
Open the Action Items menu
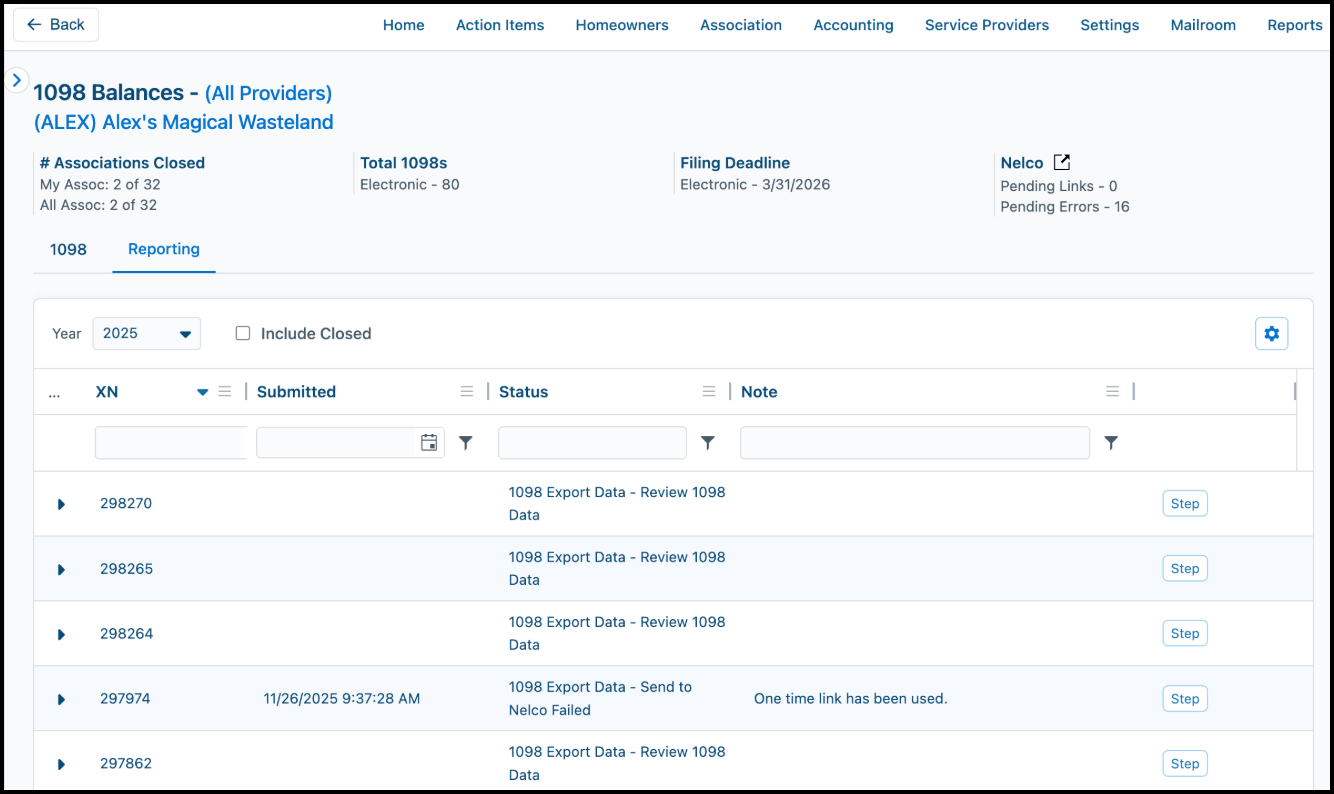[500, 25]
